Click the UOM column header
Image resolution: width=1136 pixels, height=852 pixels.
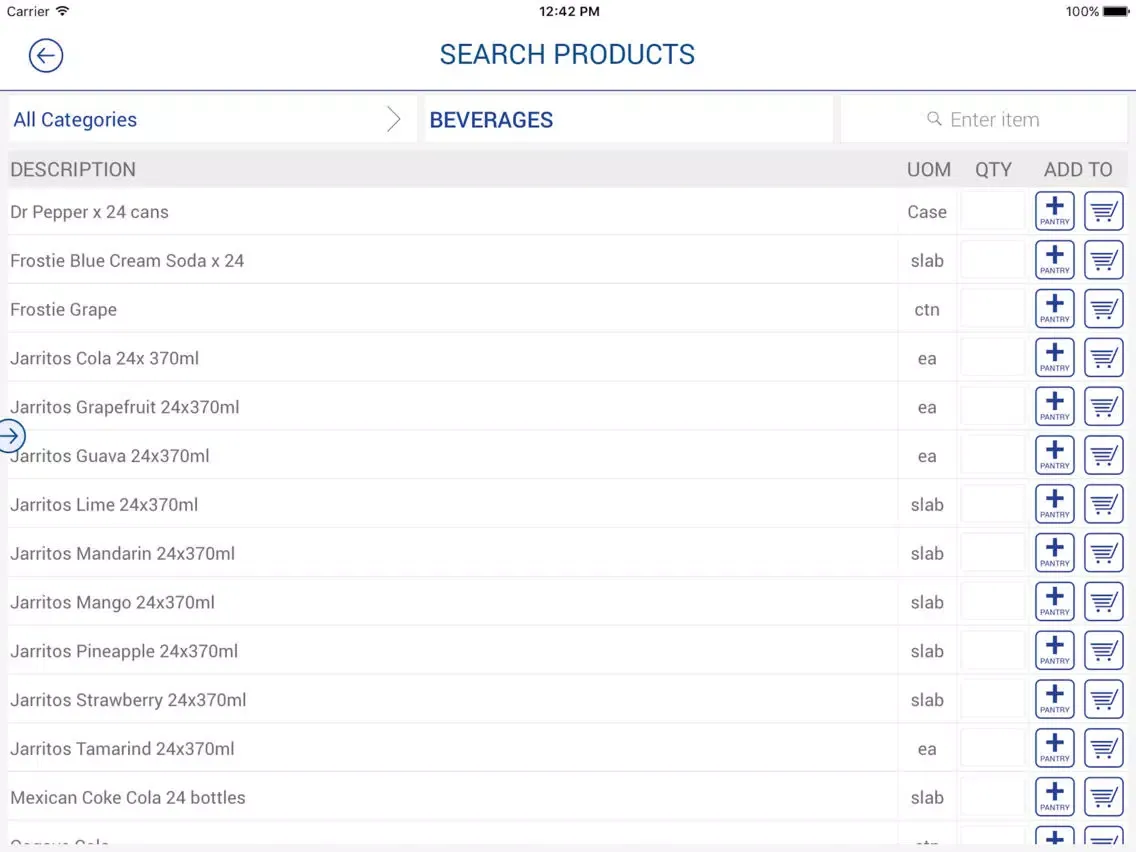click(929, 170)
